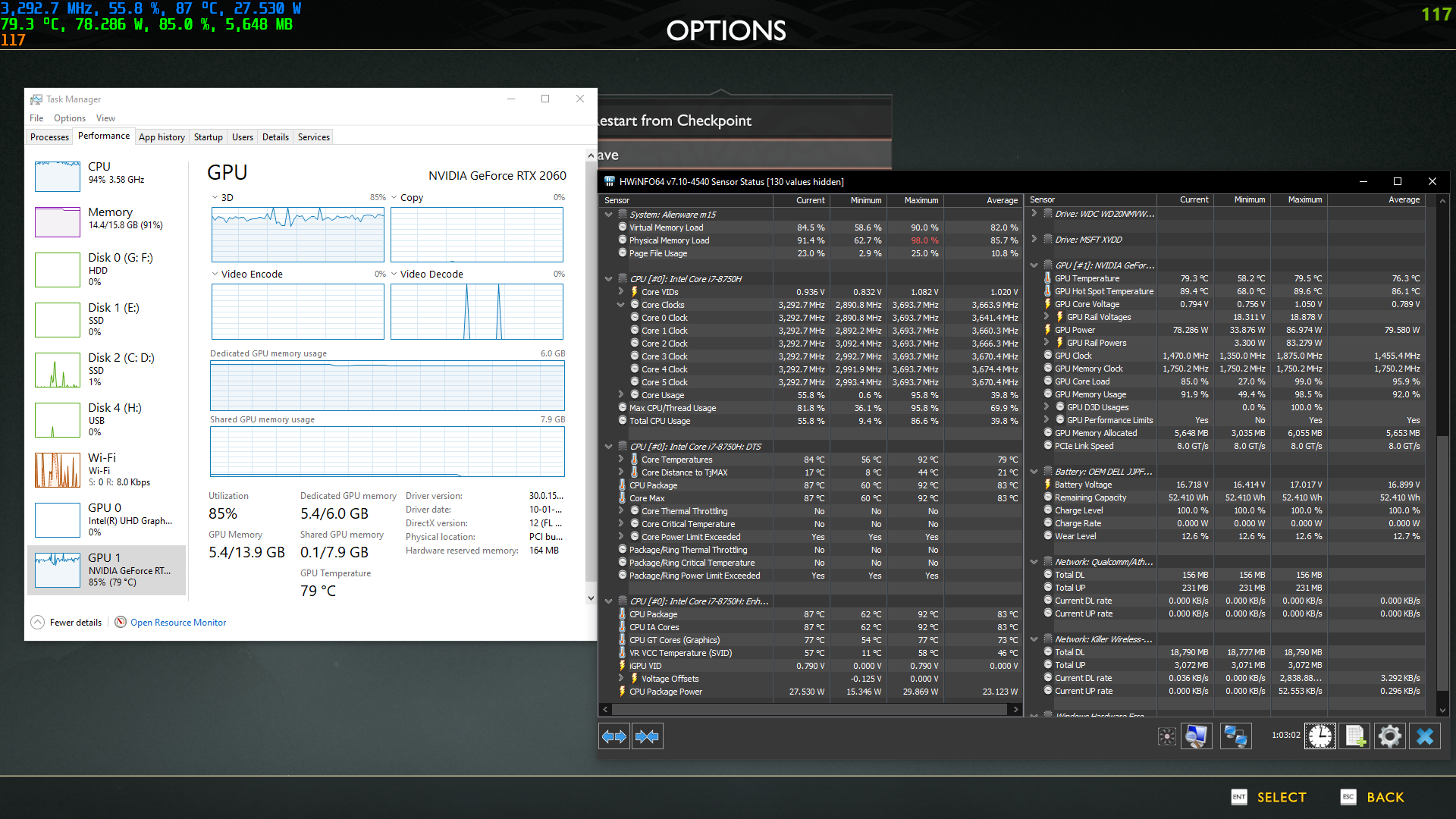Select Wi-Fi in Task Manager sidebar

[x=107, y=469]
